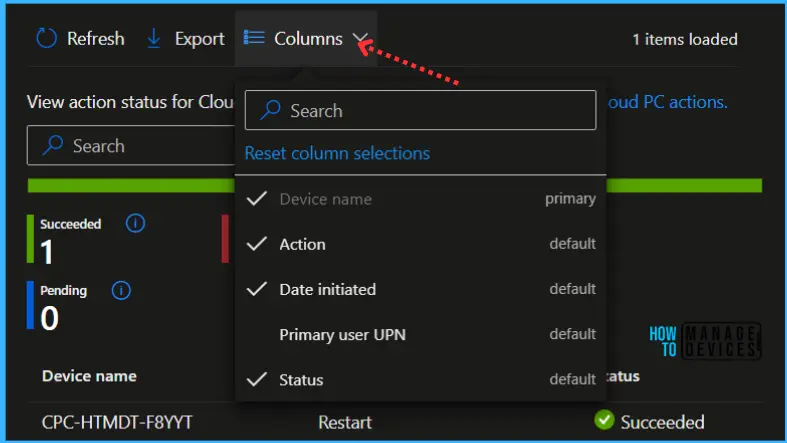Collapse the Columns dropdown chevron
Image resolution: width=787 pixels, height=443 pixels.
[360, 38]
